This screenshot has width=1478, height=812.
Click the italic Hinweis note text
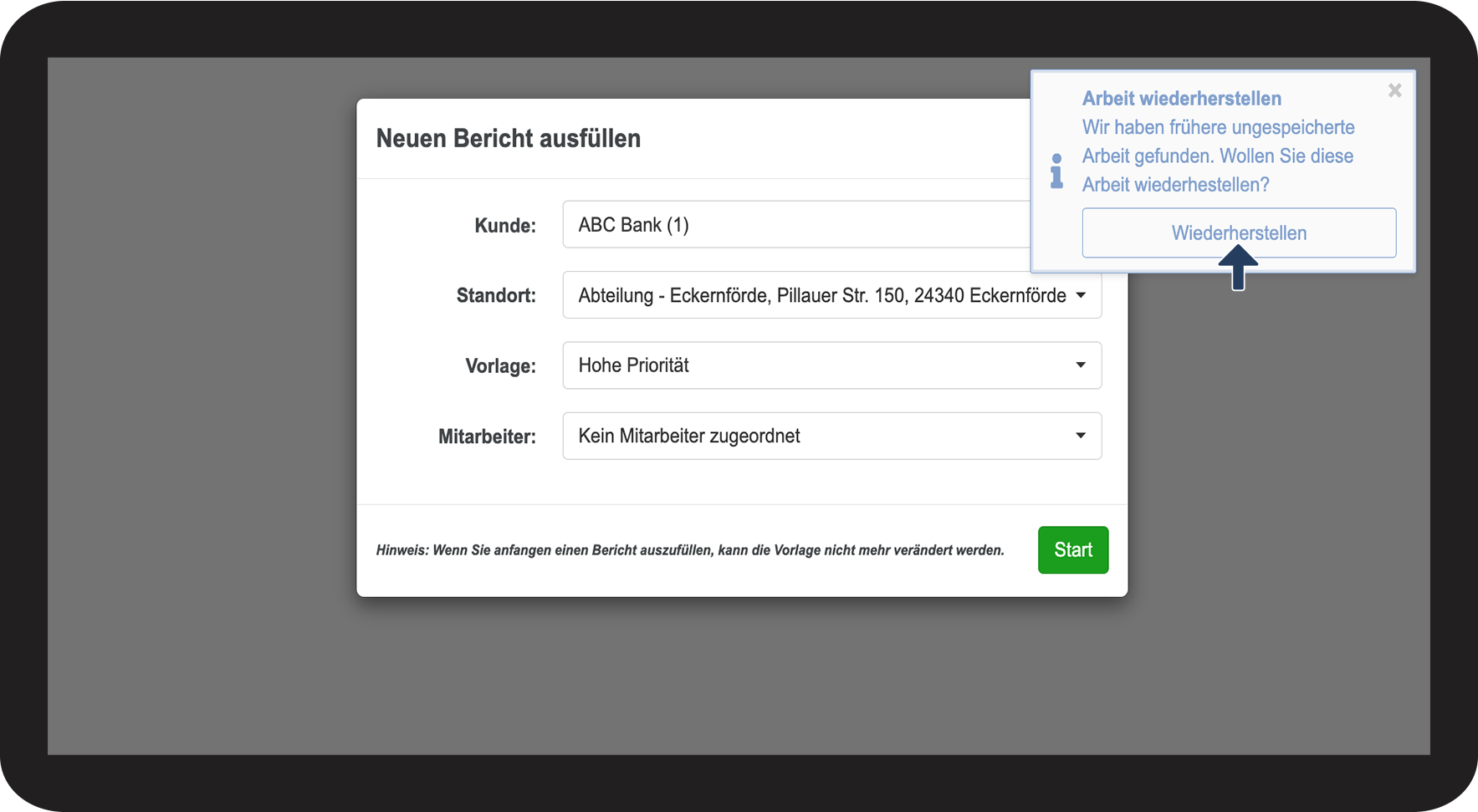tap(690, 550)
